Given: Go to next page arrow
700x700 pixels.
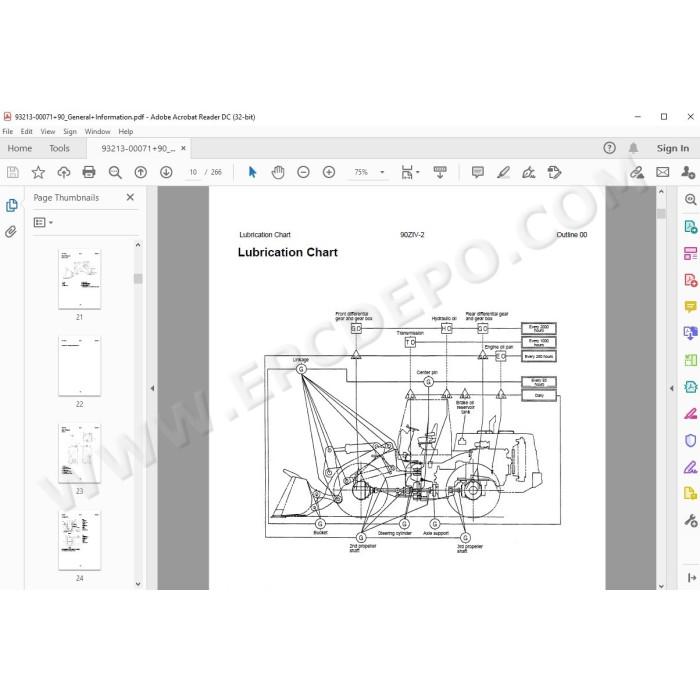Looking at the screenshot, I should point(166,172).
